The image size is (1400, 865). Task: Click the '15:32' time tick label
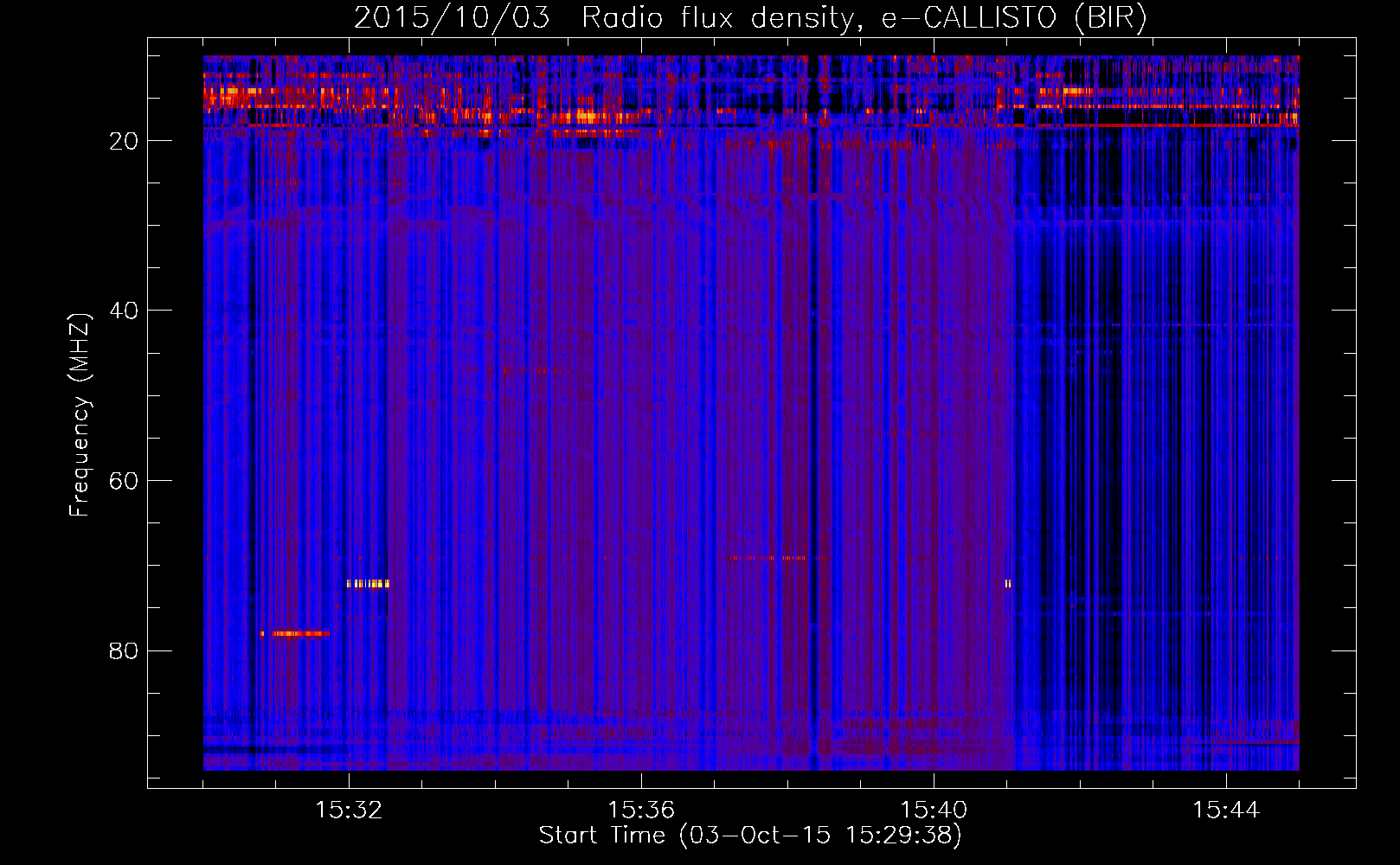349,811
